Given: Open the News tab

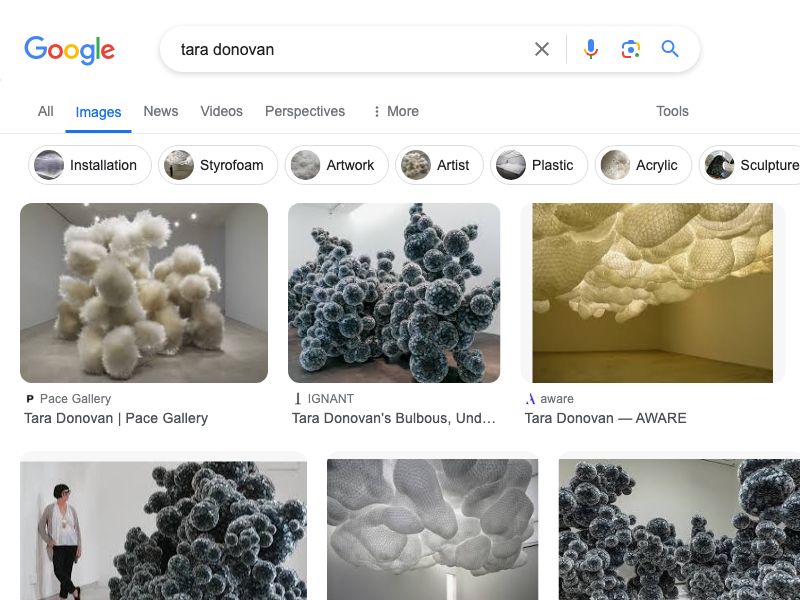Looking at the screenshot, I should click(x=161, y=111).
